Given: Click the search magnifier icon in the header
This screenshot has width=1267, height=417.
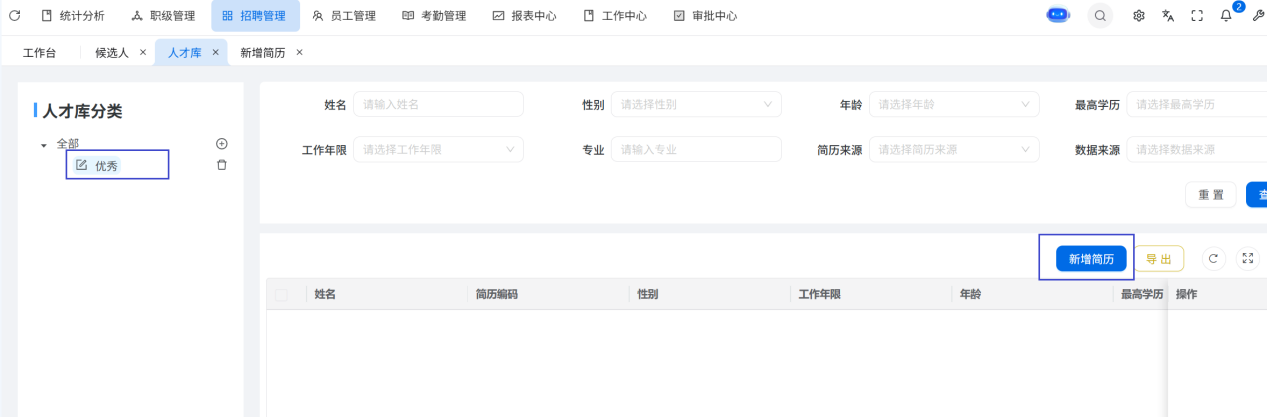Looking at the screenshot, I should point(1100,16).
